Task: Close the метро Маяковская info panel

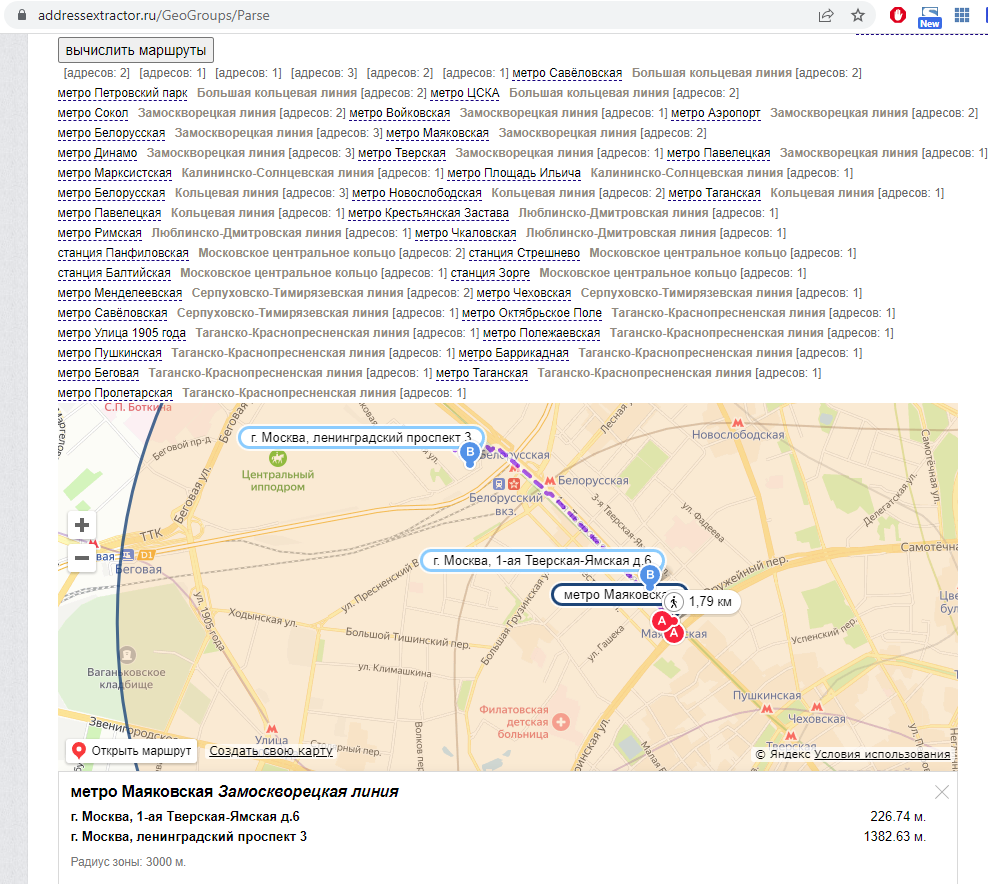Action: coord(941,792)
